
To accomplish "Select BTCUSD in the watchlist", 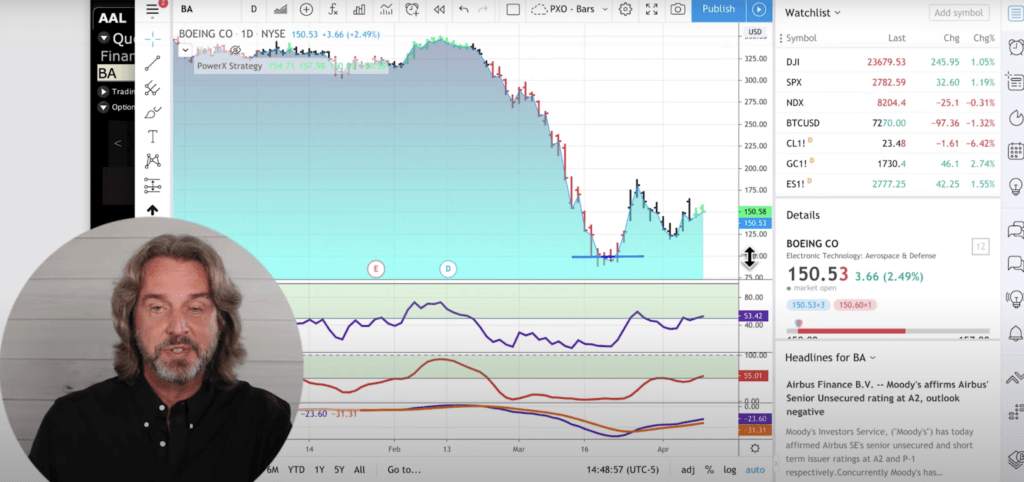I will tap(888, 123).
